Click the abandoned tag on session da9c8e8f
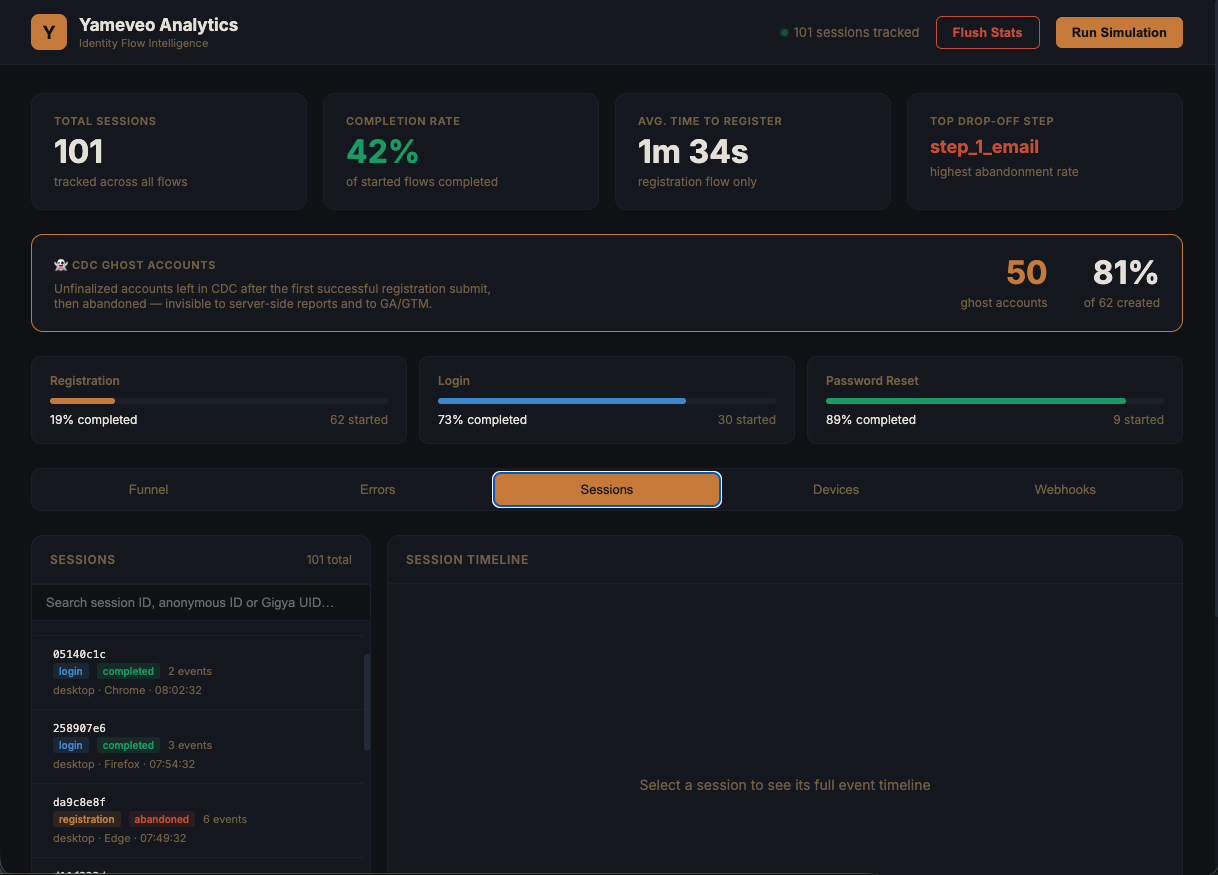Viewport: 1218px width, 875px height. pyautogui.click(x=162, y=819)
